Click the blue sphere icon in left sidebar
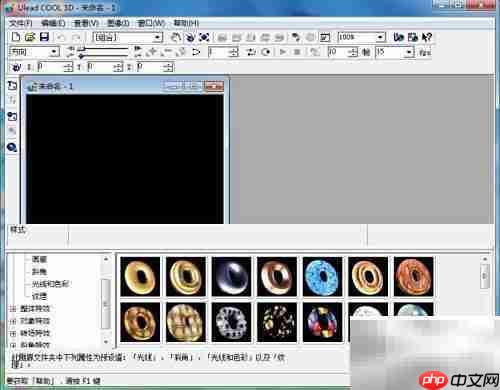Screen dimensions: 500x390 pos(12,147)
